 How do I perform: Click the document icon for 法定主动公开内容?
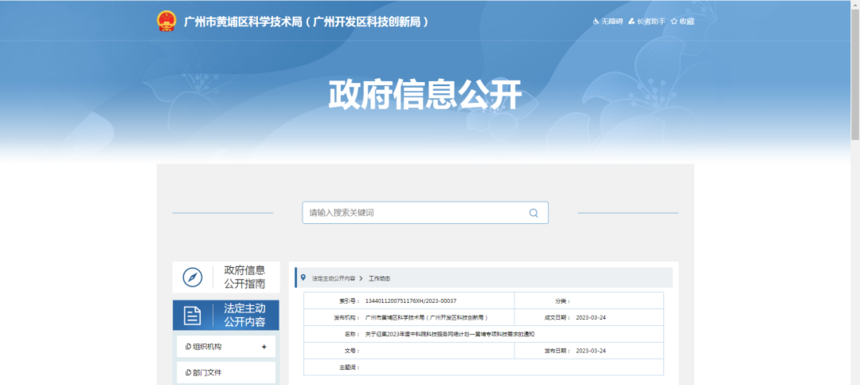tap(192, 315)
